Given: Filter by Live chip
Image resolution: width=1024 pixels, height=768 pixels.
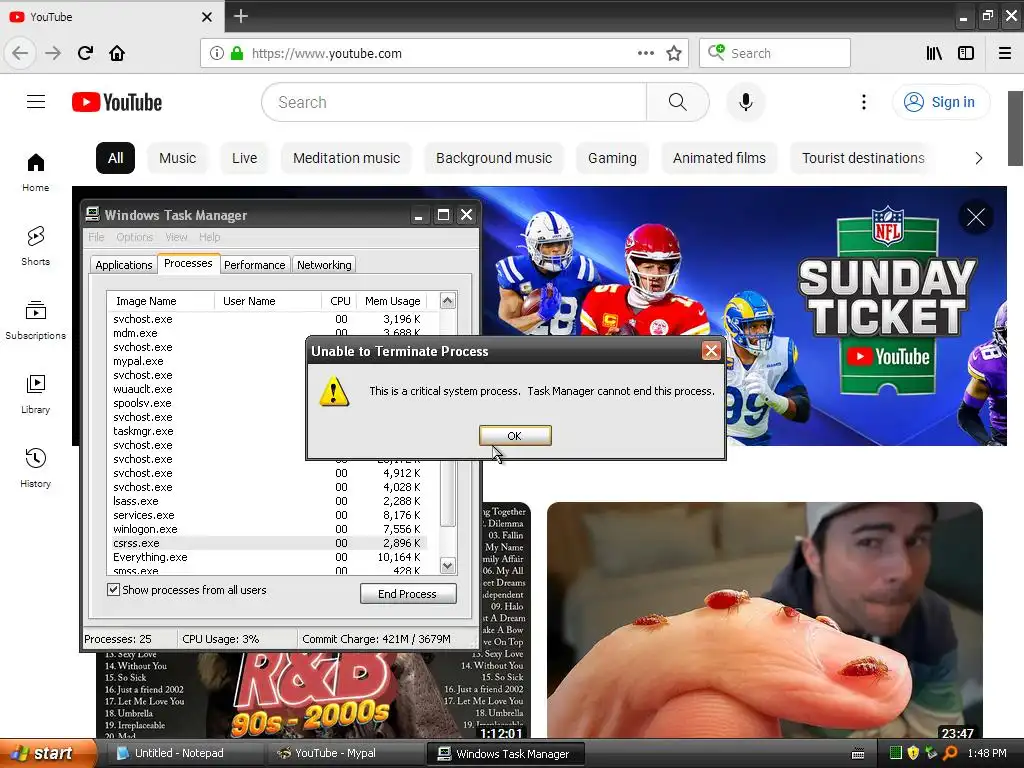Looking at the screenshot, I should pos(244,158).
